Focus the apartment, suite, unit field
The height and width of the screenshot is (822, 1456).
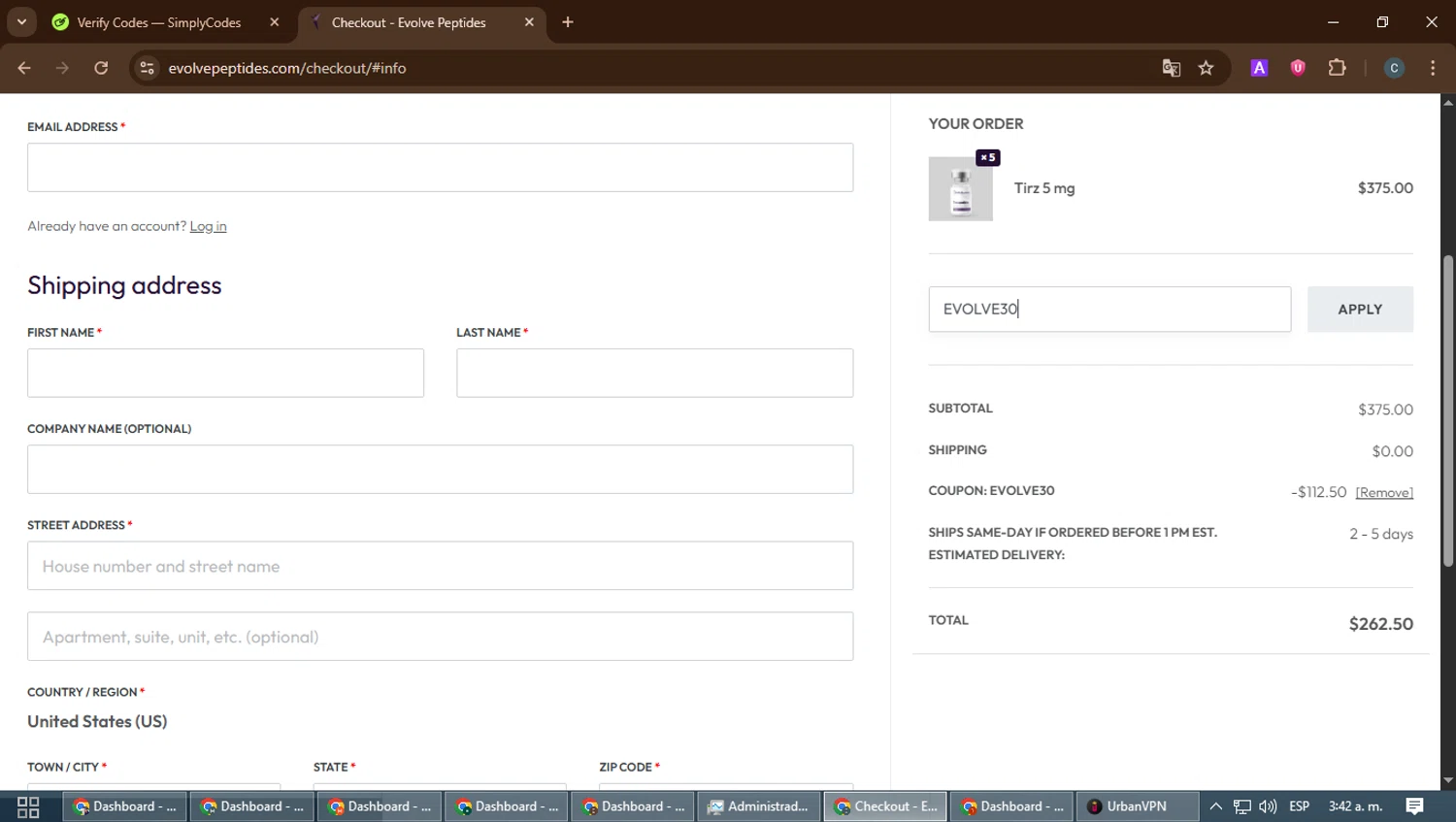point(440,637)
